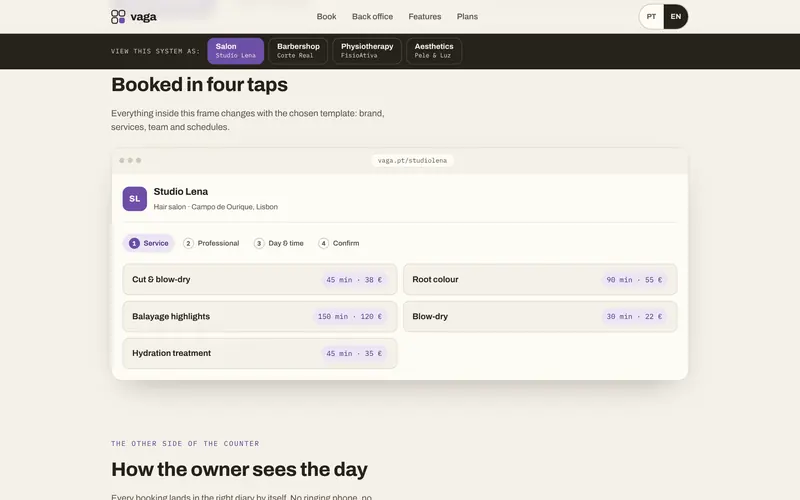Click 'Studio Lena' business name
The width and height of the screenshot is (800, 500).
181,192
